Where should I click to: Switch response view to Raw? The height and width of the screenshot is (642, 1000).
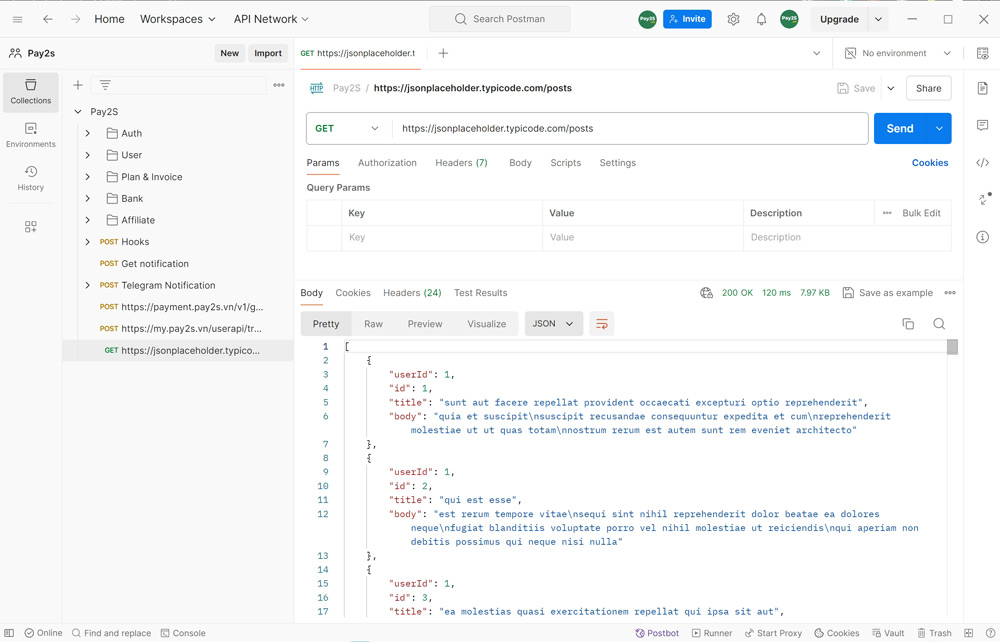373,324
